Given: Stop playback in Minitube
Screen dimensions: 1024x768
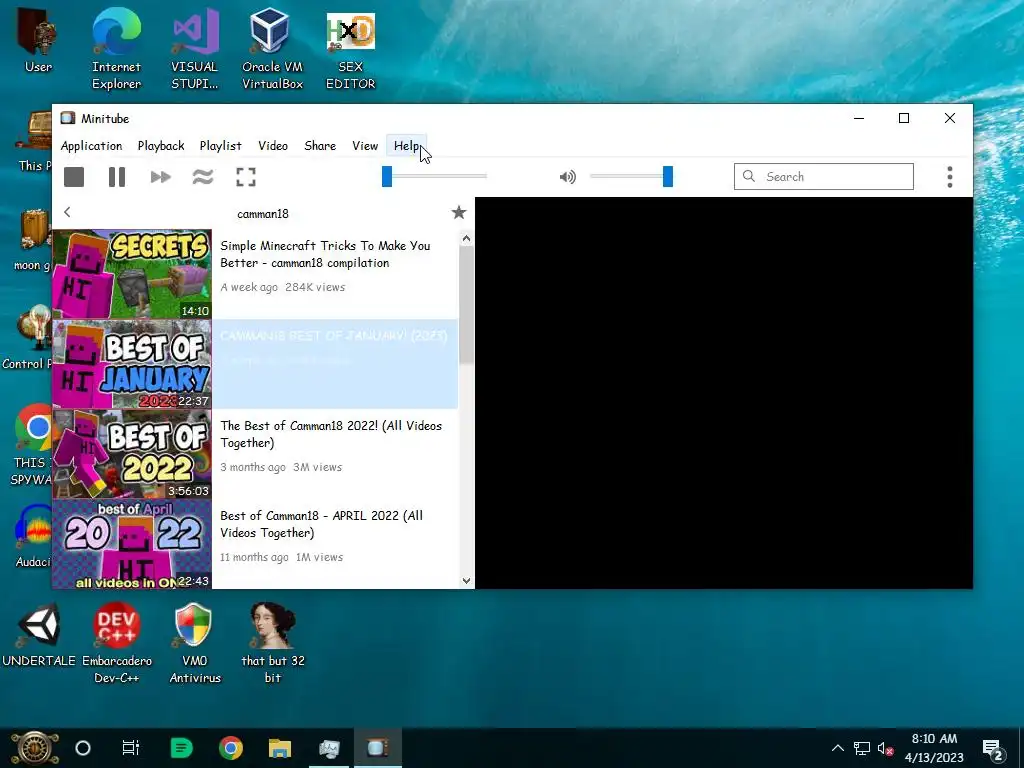Looking at the screenshot, I should (74, 177).
